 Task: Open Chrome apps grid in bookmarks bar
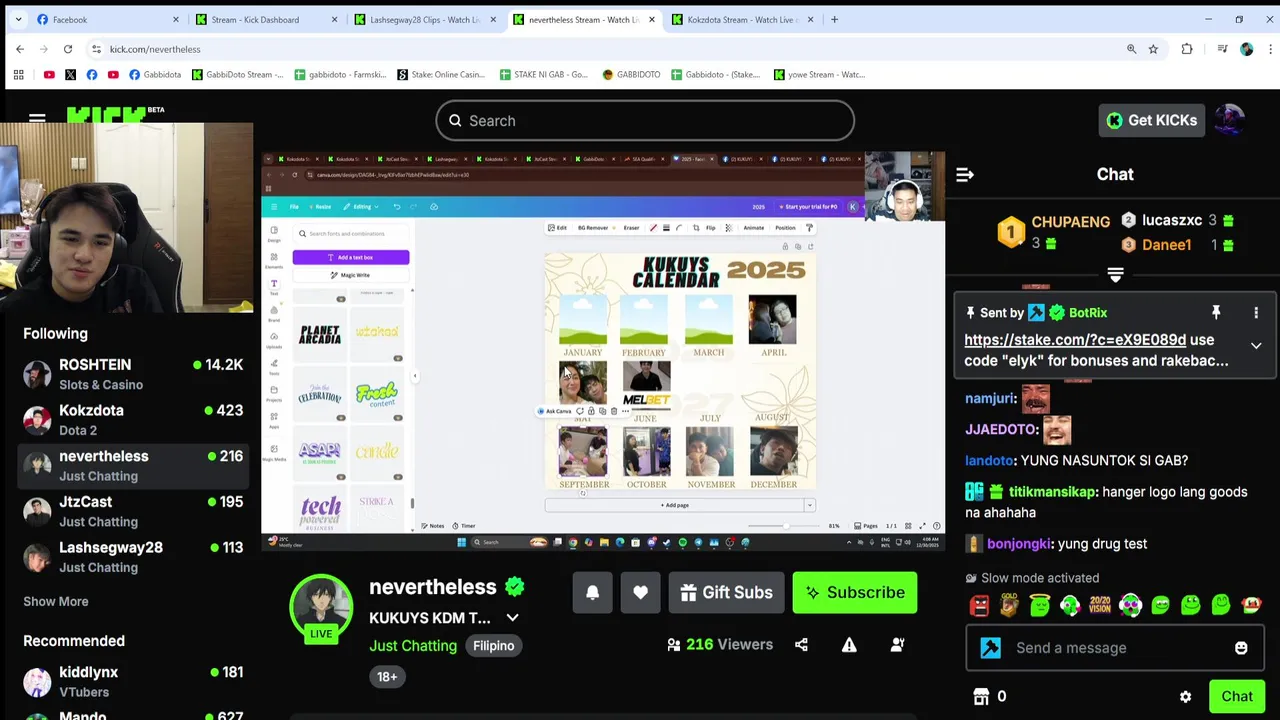(x=18, y=74)
